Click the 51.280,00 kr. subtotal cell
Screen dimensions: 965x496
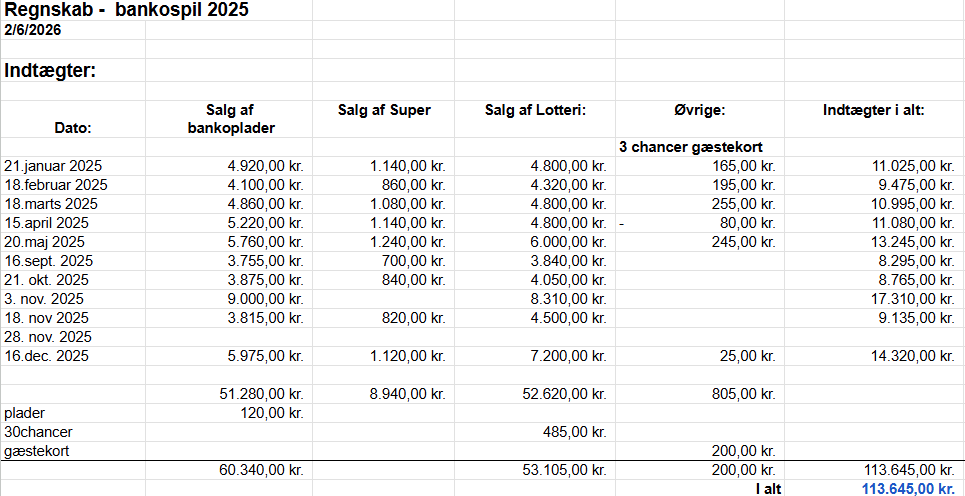[262, 394]
